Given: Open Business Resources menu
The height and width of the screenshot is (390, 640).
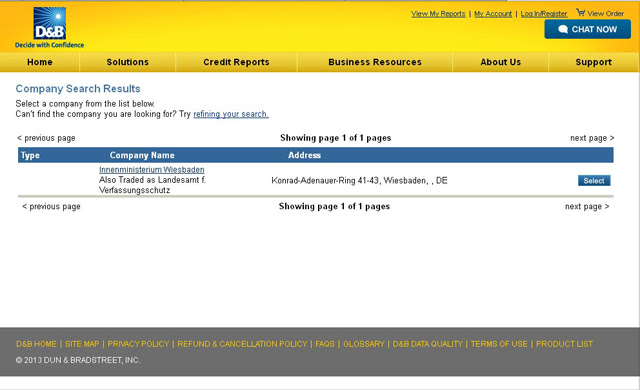Looking at the screenshot, I should (375, 62).
